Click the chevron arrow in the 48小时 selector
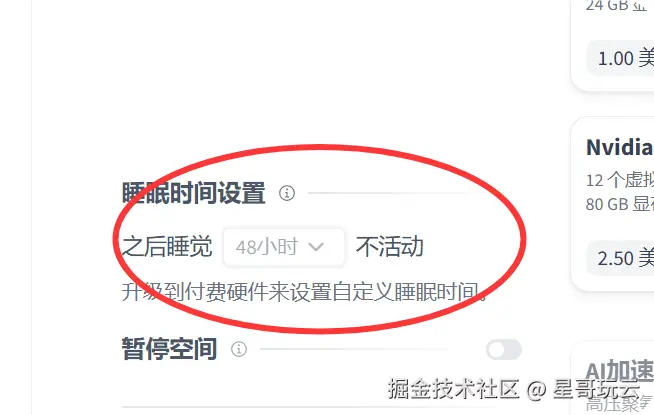This screenshot has height=415, width=654. pyautogui.click(x=316, y=247)
